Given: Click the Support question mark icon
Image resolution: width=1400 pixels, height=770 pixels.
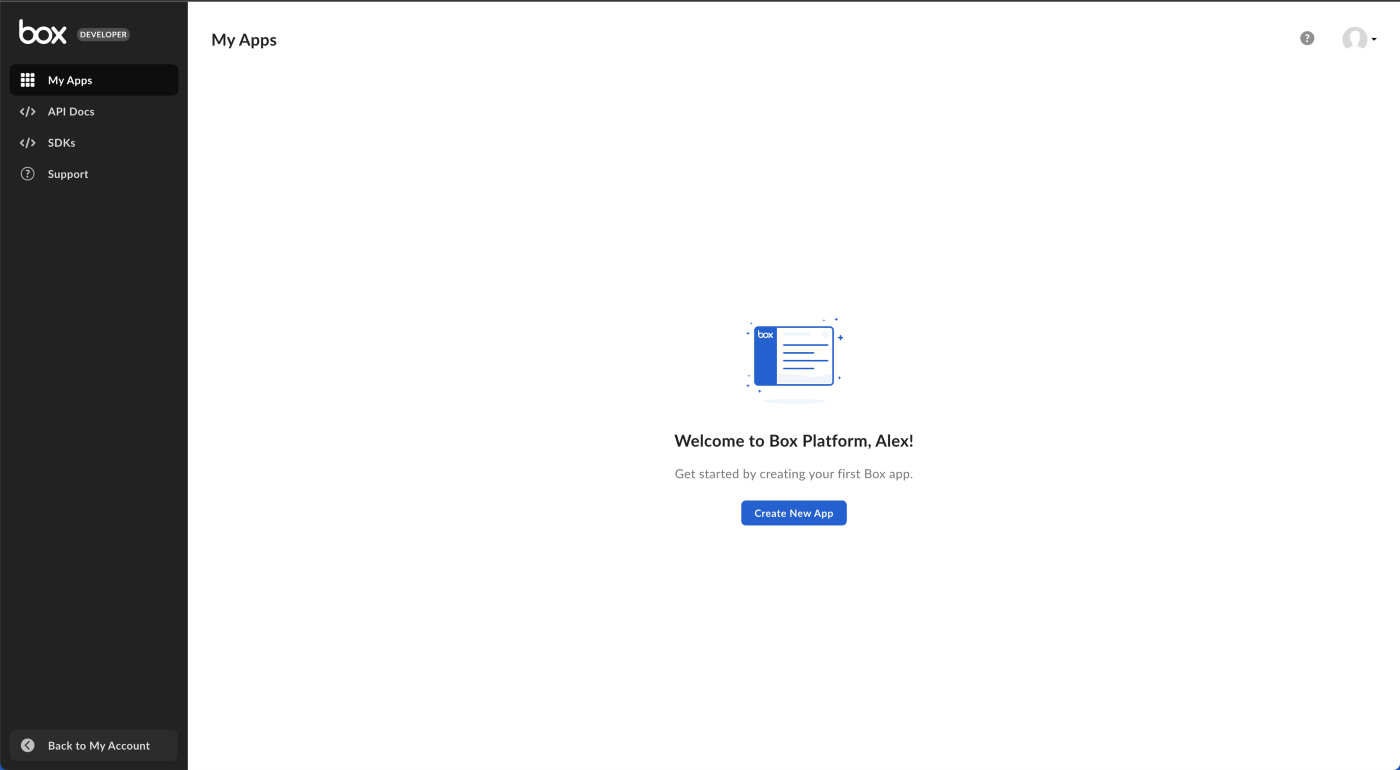Looking at the screenshot, I should click(28, 174).
